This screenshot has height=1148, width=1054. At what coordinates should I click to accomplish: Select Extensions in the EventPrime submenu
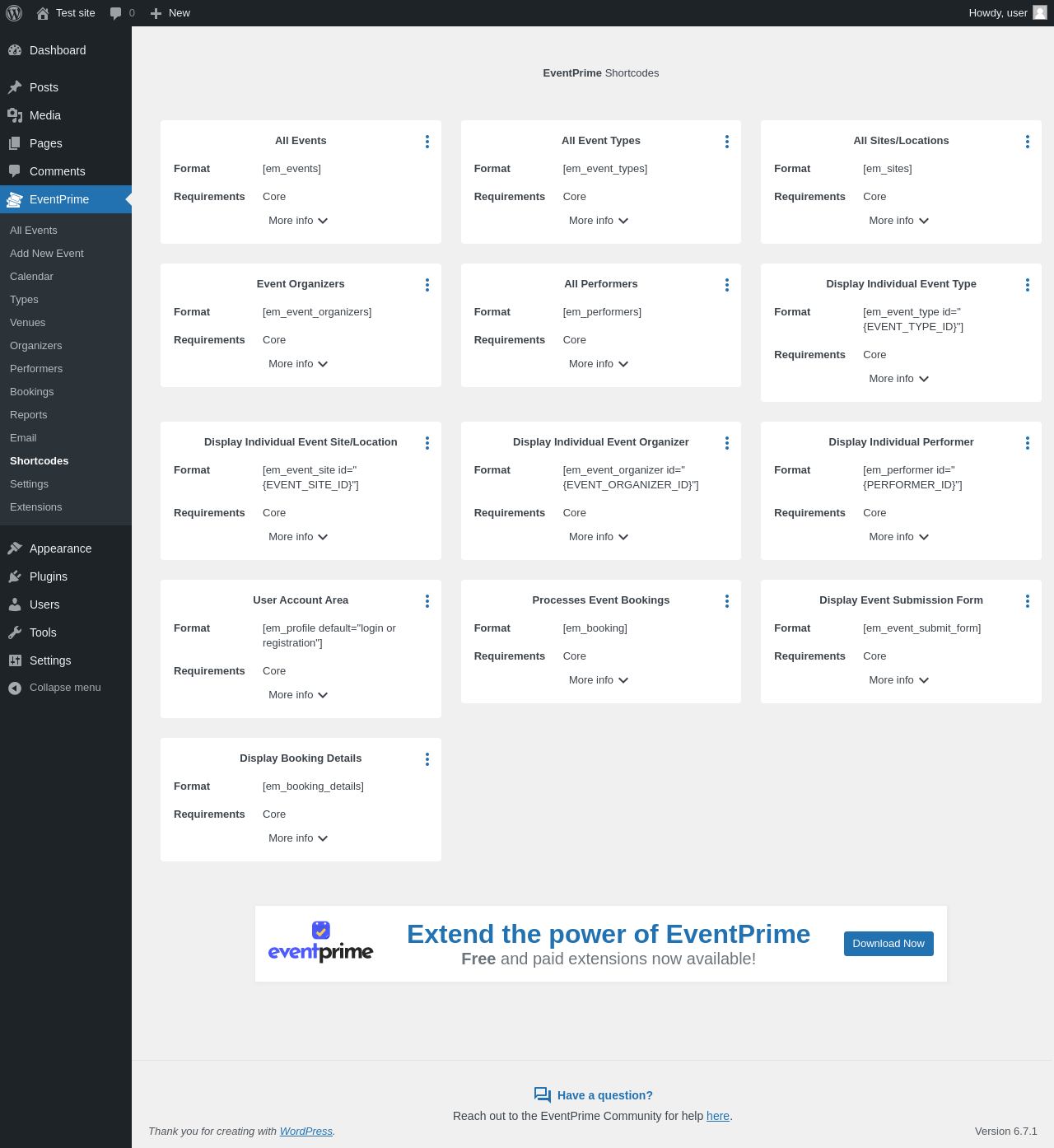[66, 507]
